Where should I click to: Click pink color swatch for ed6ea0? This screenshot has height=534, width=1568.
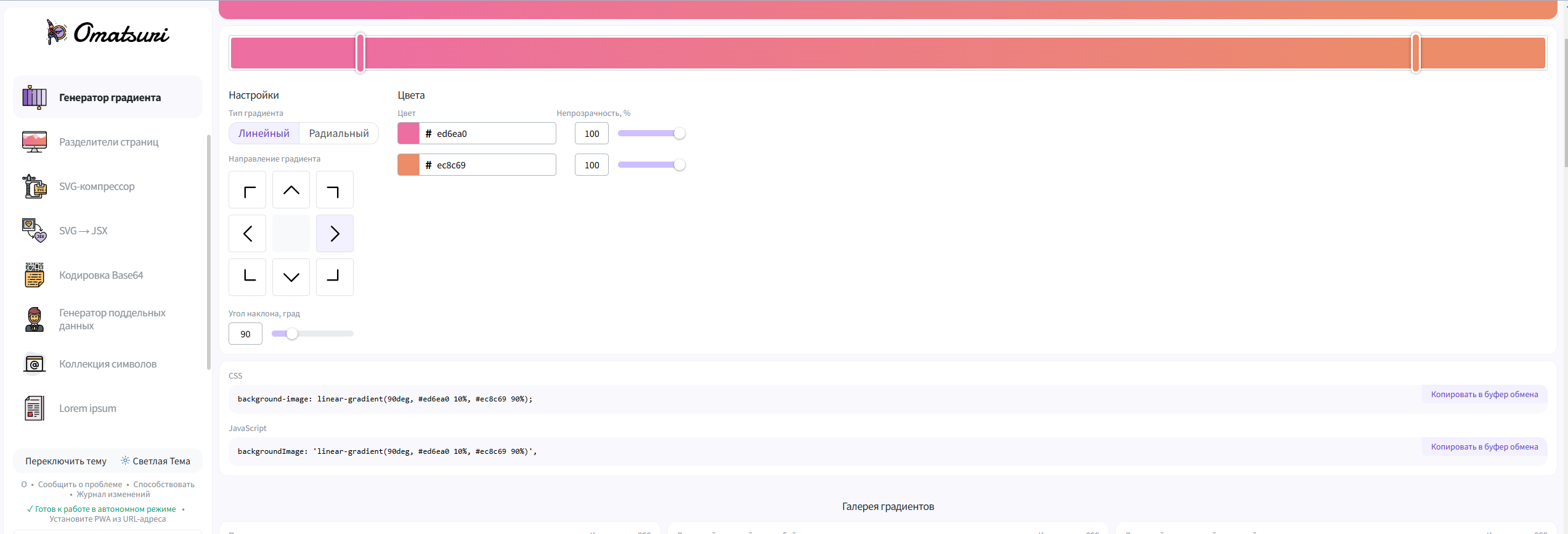(408, 133)
